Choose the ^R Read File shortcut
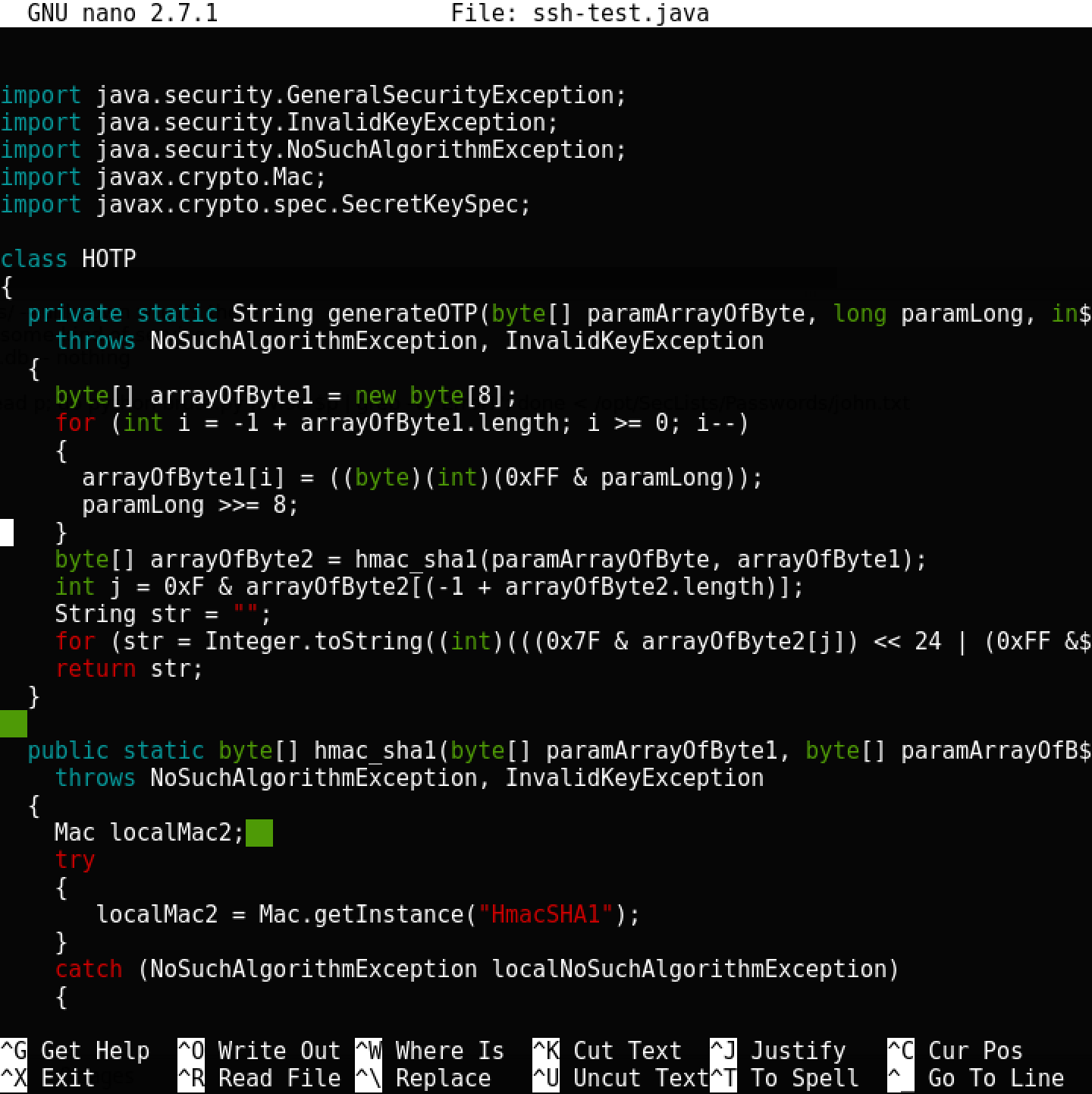This screenshot has height=1094, width=1092. pyautogui.click(x=259, y=1078)
